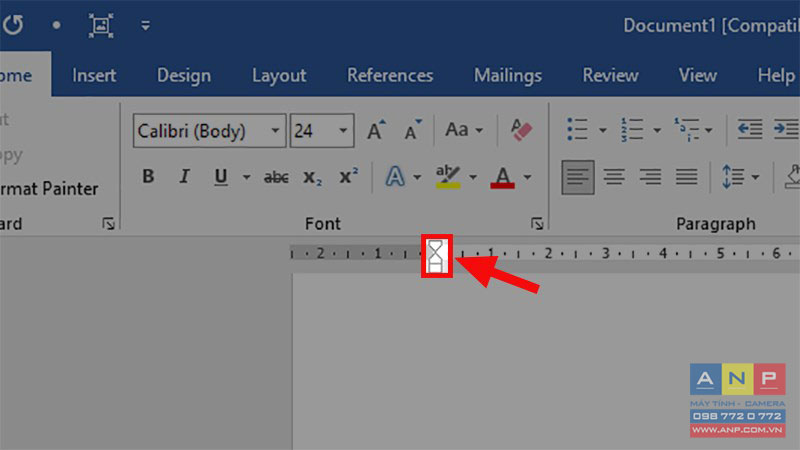Open Customize Quick Access Toolbar dropdown

coord(145,26)
